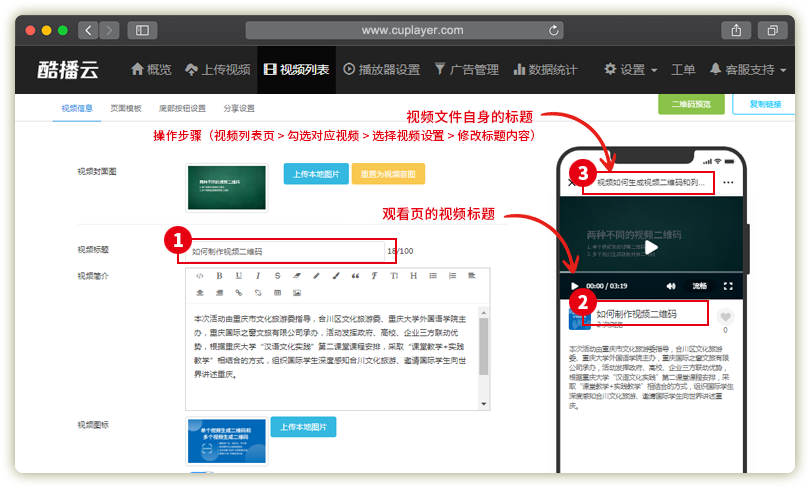
Task: Insert a blockquote using the quote icon
Action: point(354,275)
